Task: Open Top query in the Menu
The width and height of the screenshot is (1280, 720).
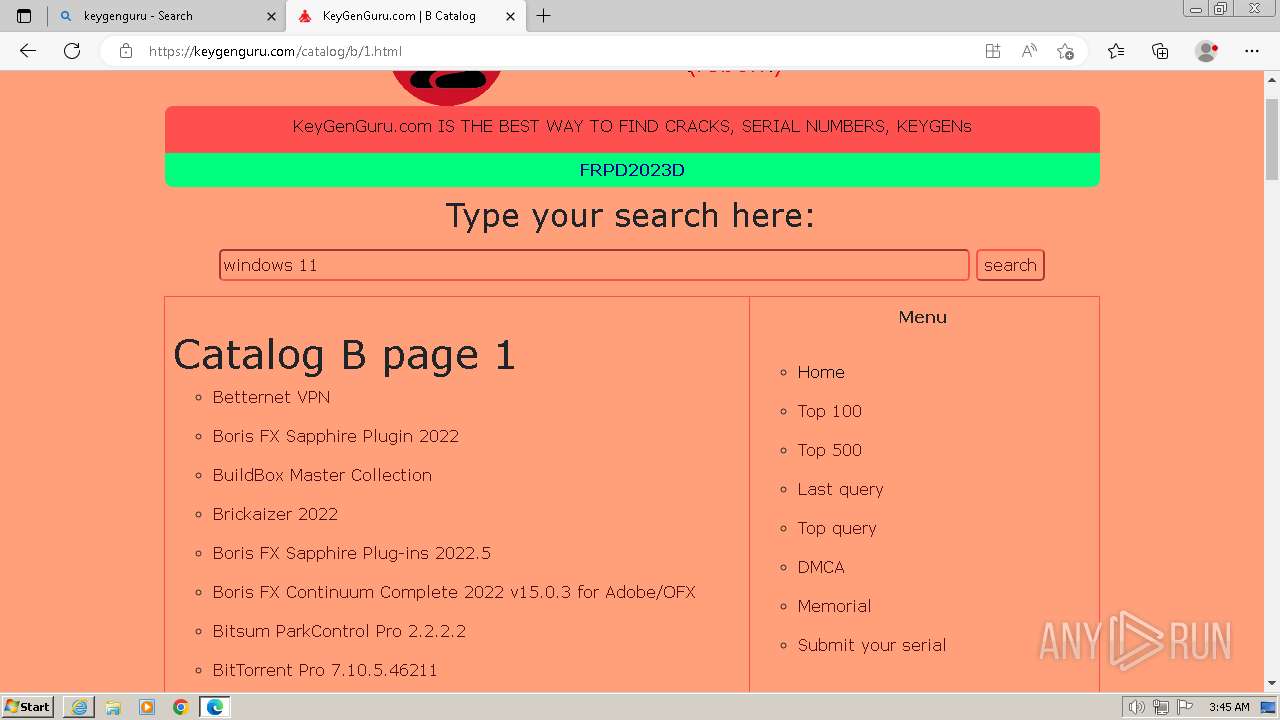Action: pyautogui.click(x=837, y=528)
